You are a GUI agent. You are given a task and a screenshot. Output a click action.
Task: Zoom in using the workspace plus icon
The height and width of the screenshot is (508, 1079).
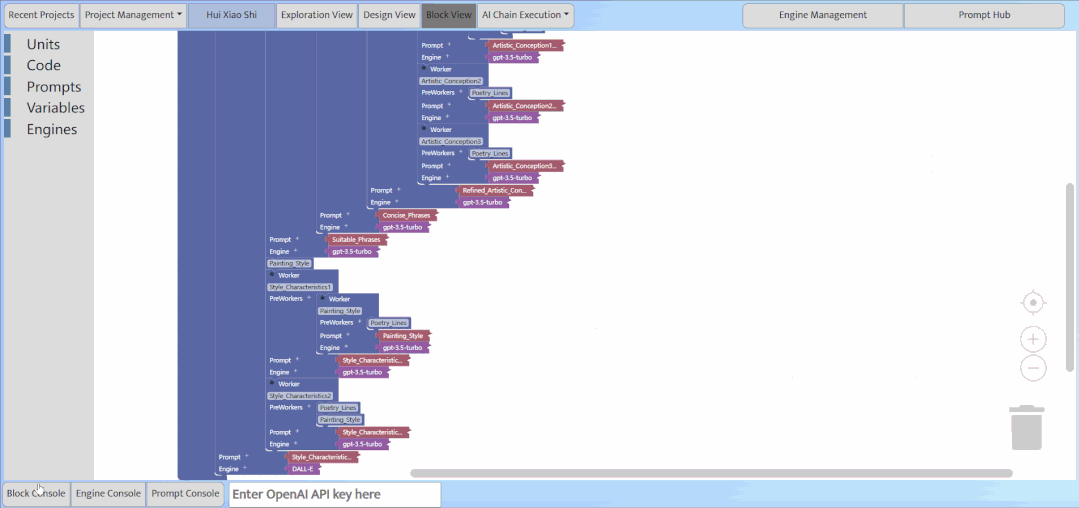pyautogui.click(x=1033, y=339)
